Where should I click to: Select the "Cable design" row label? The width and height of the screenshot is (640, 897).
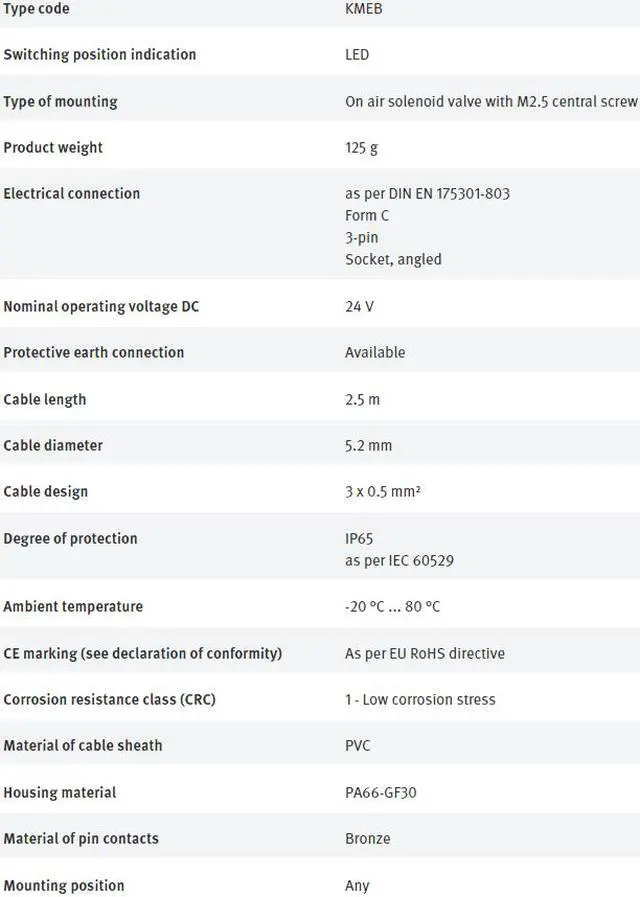(45, 492)
